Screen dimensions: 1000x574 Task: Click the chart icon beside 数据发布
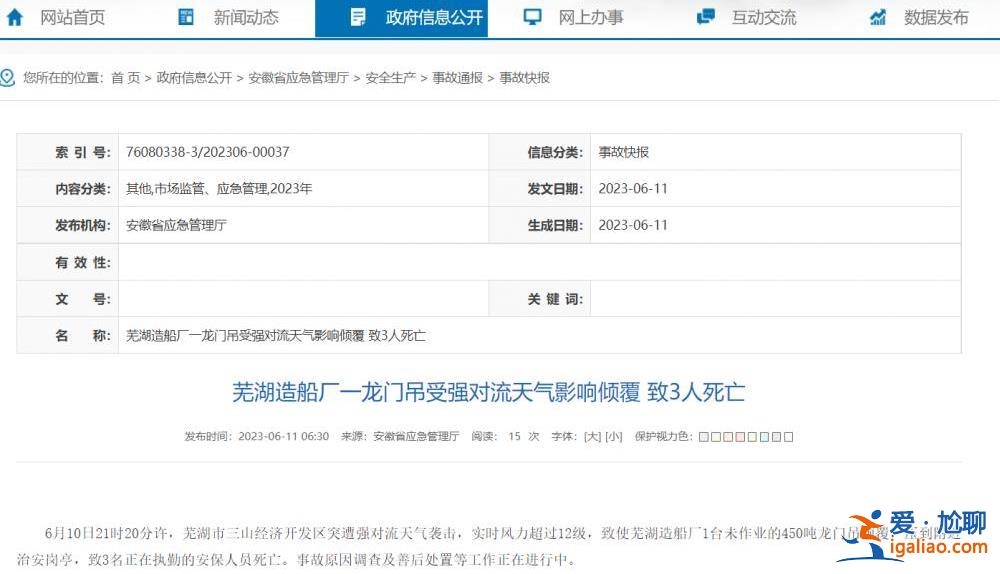[878, 17]
